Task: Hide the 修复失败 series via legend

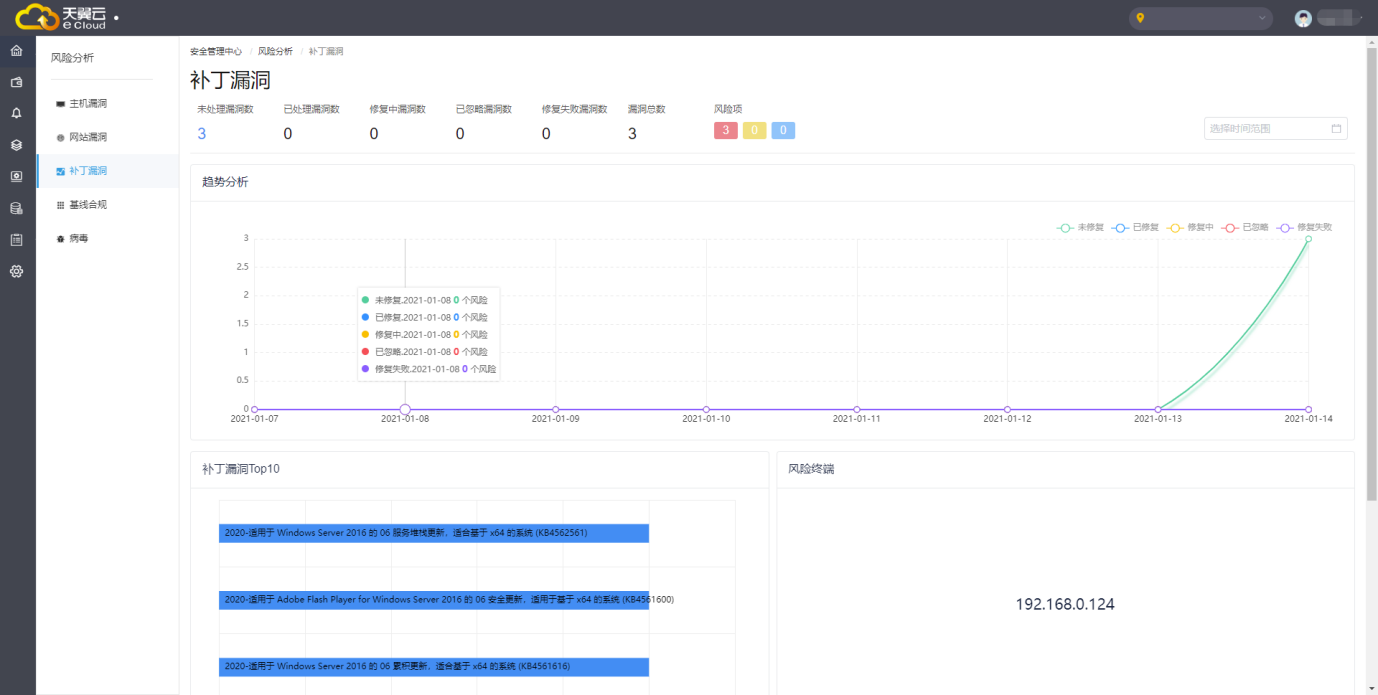Action: [x=1305, y=228]
